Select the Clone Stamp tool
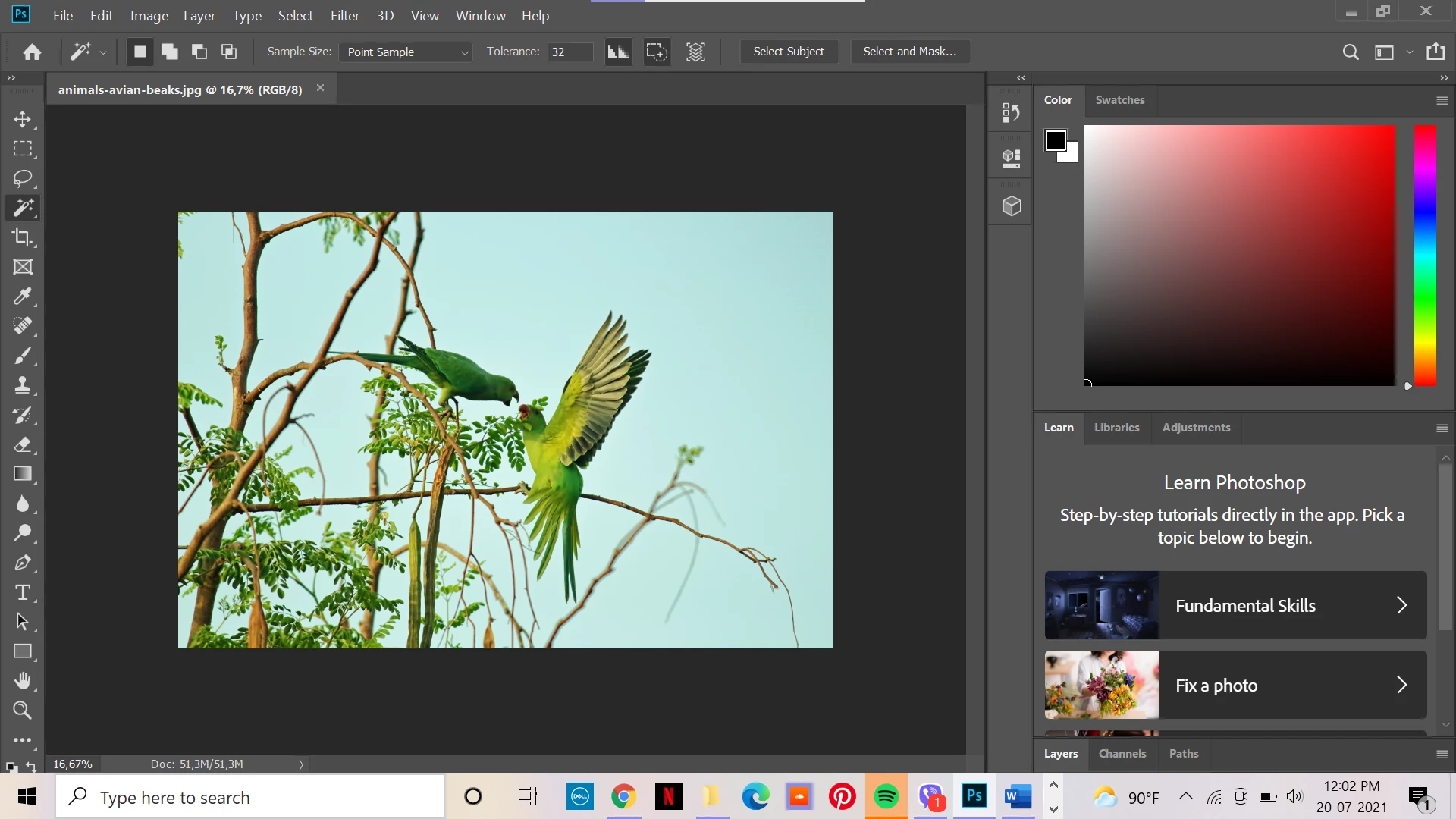 [23, 385]
